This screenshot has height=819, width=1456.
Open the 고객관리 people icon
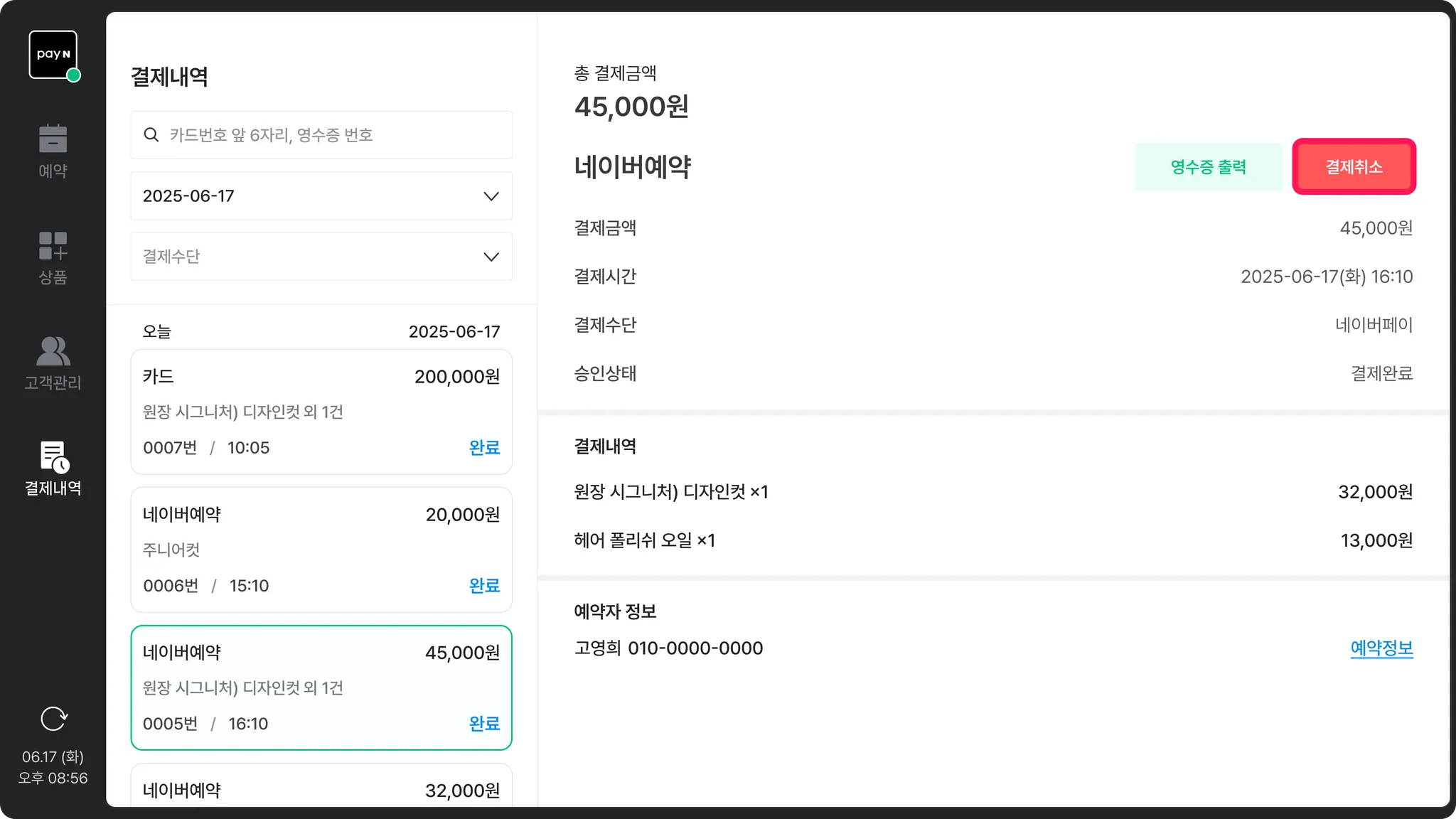click(53, 351)
